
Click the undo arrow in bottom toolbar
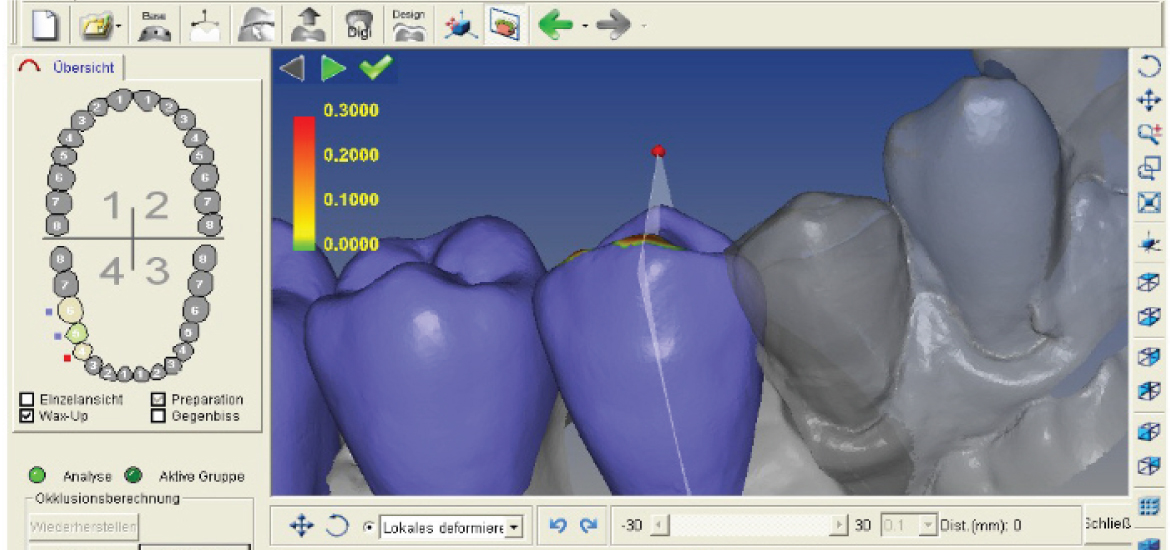(x=559, y=525)
